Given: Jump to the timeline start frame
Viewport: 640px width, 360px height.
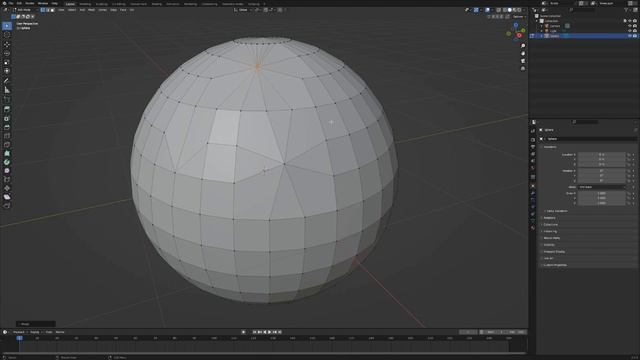Looking at the screenshot, I should coord(255,332).
